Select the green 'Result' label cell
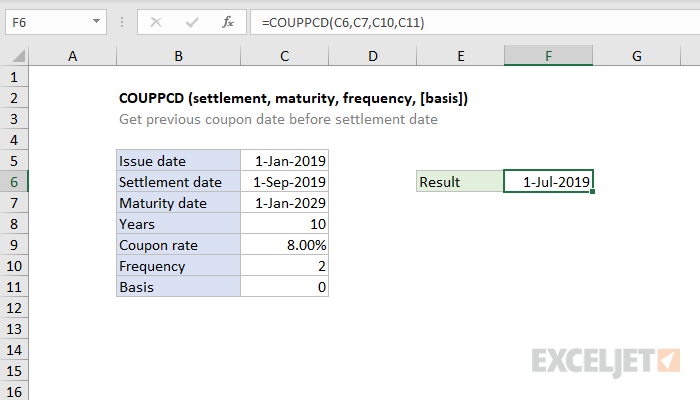 tap(460, 181)
